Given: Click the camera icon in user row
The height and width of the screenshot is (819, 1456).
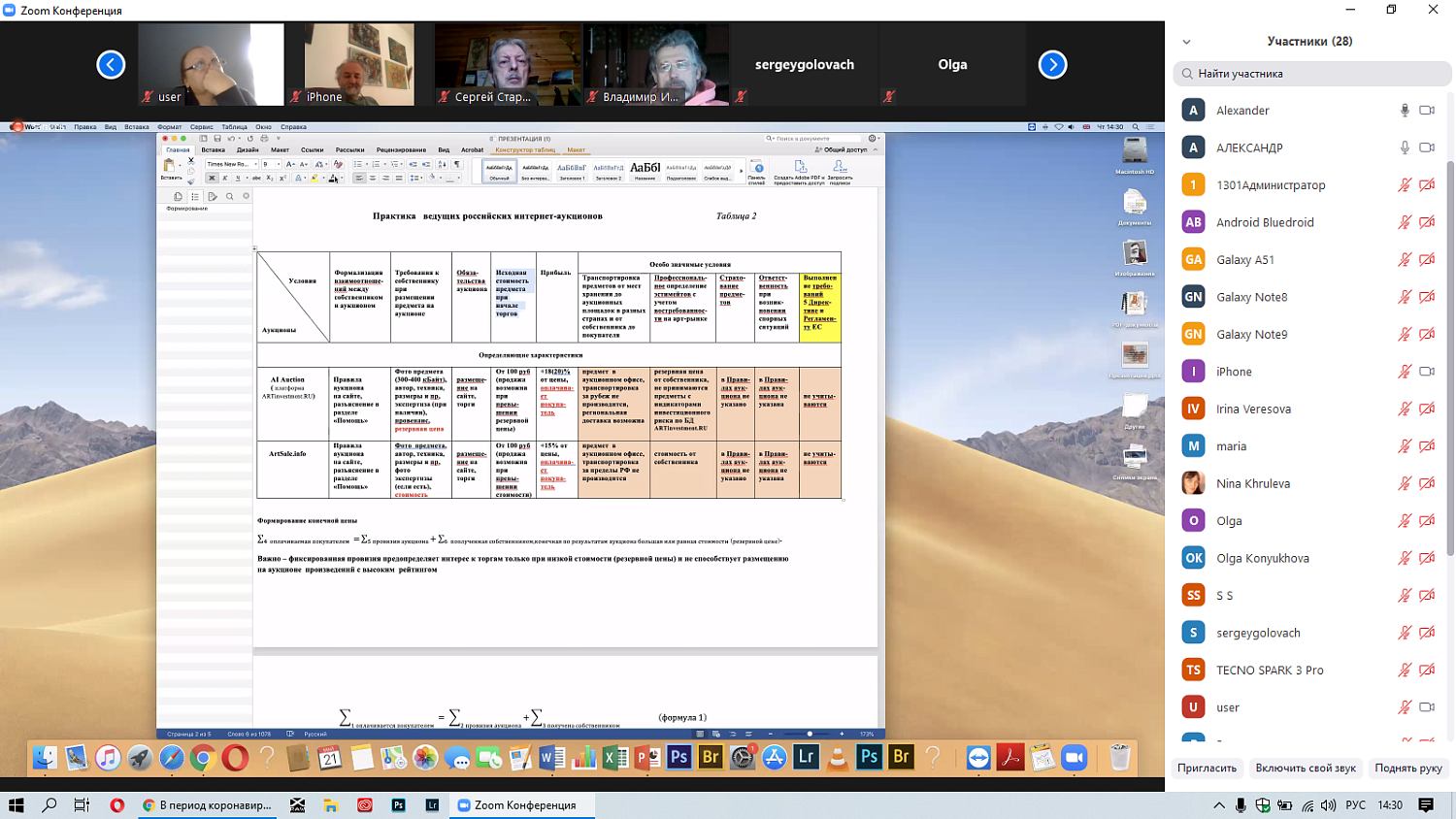Looking at the screenshot, I should (1427, 707).
